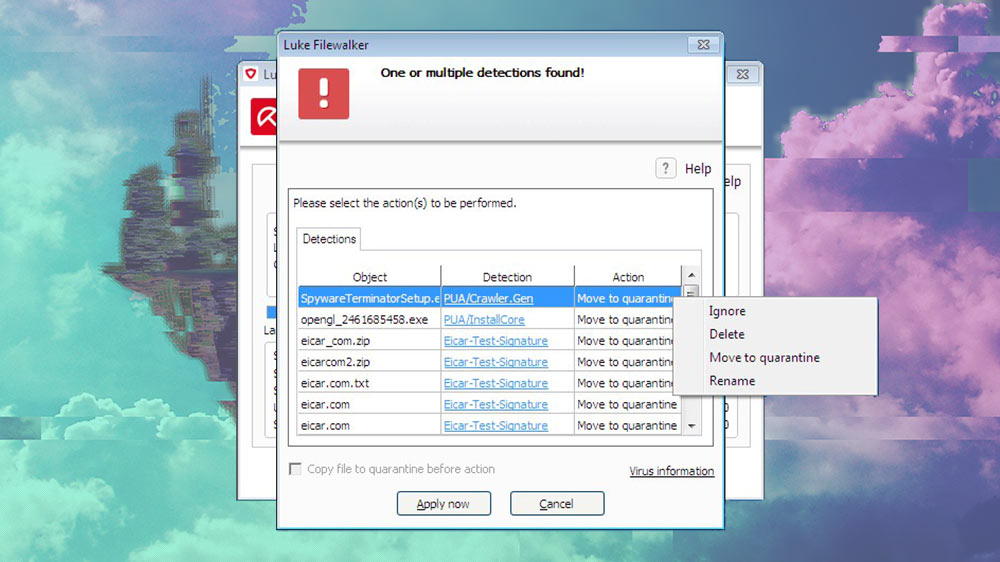Choose Ignore from the context menu

point(727,311)
